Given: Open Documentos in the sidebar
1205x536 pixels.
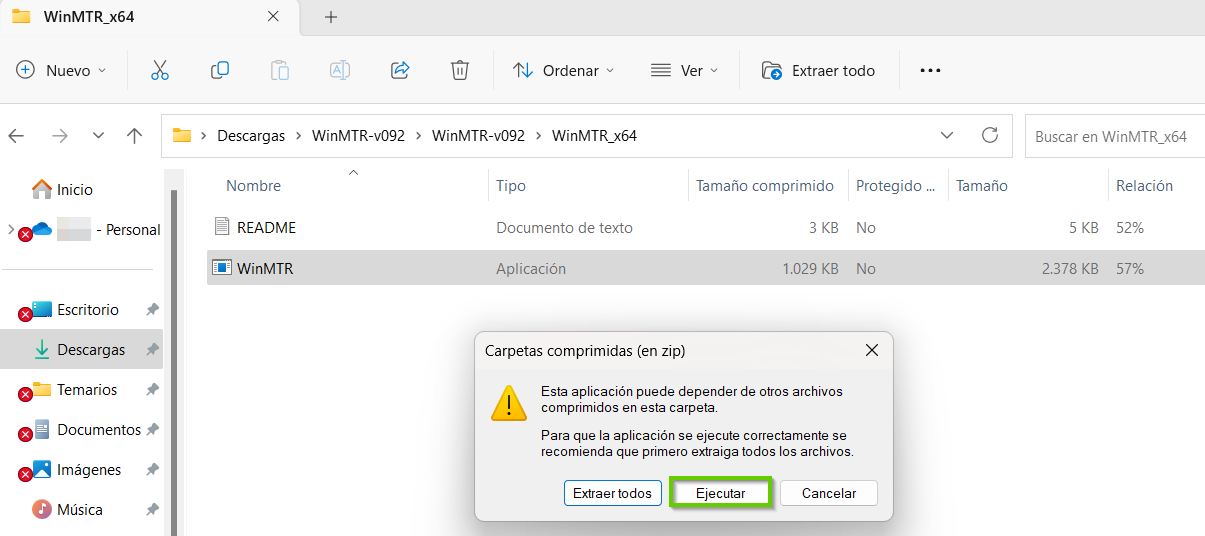Looking at the screenshot, I should [x=99, y=430].
